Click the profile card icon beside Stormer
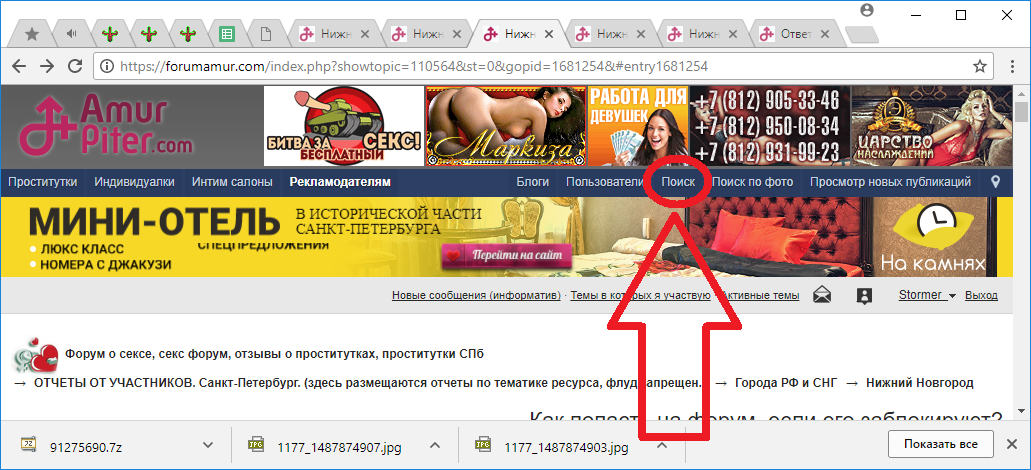 point(865,295)
